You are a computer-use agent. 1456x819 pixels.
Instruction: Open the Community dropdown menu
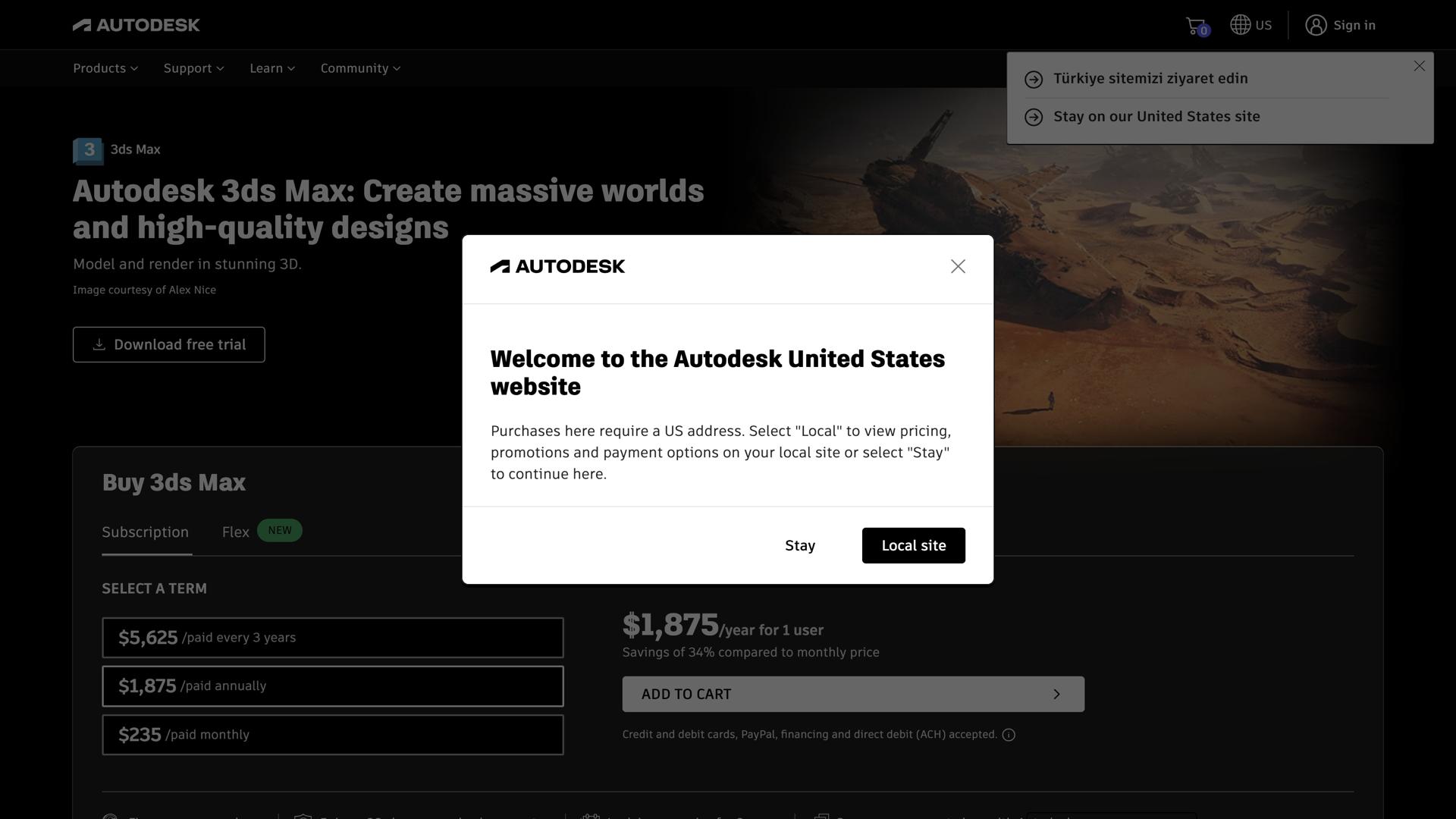[x=360, y=68]
